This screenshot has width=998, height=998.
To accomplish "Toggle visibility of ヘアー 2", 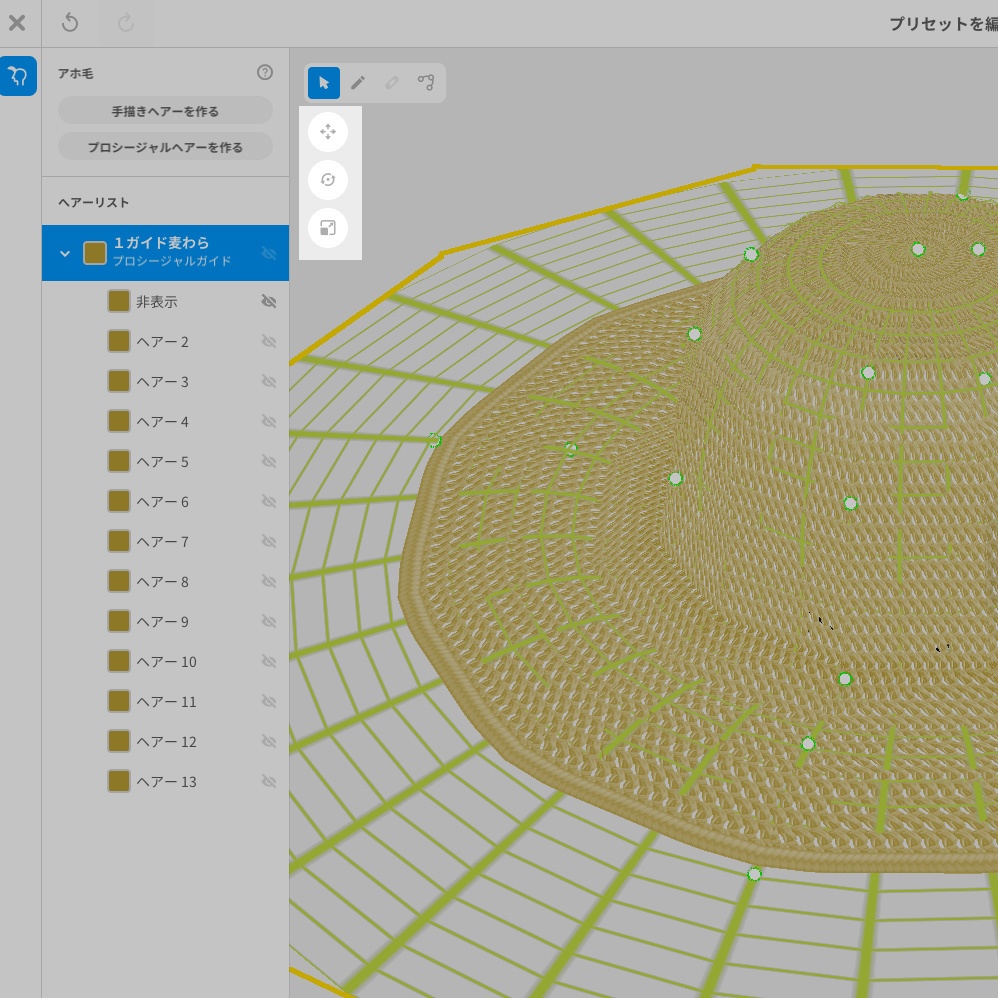I will [269, 342].
